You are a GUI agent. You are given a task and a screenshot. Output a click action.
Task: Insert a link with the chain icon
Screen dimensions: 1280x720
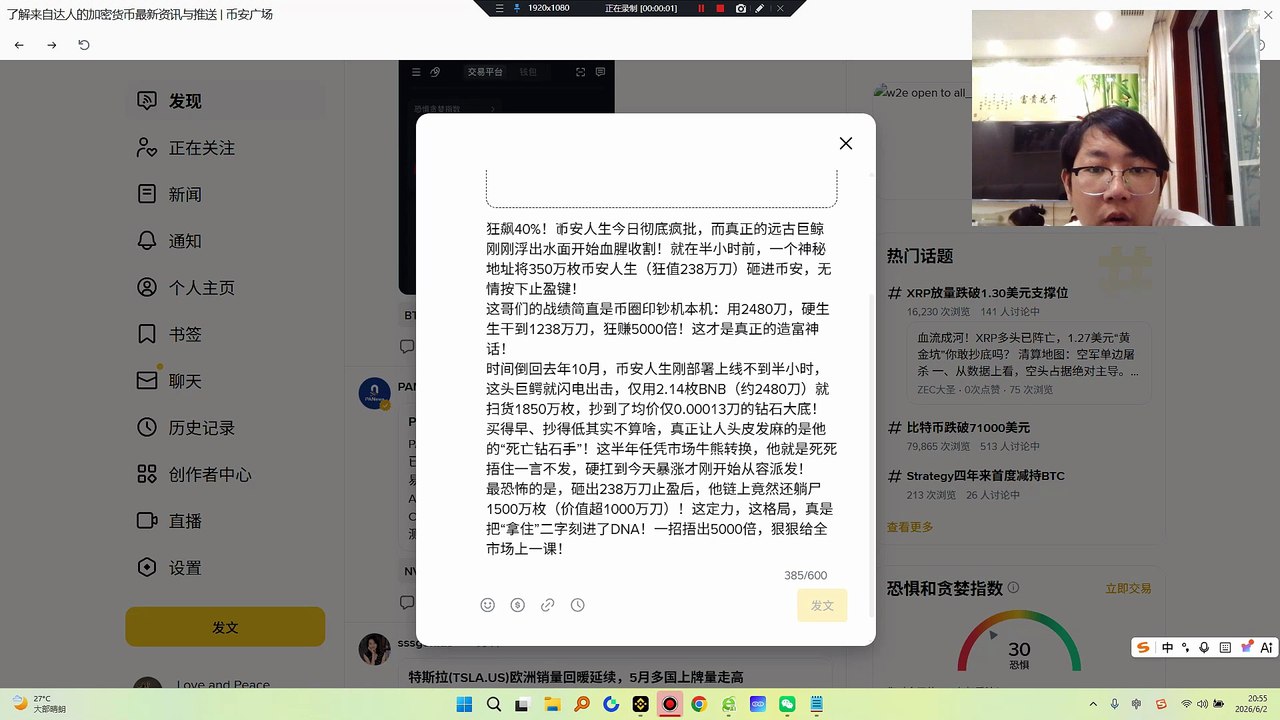(x=547, y=605)
